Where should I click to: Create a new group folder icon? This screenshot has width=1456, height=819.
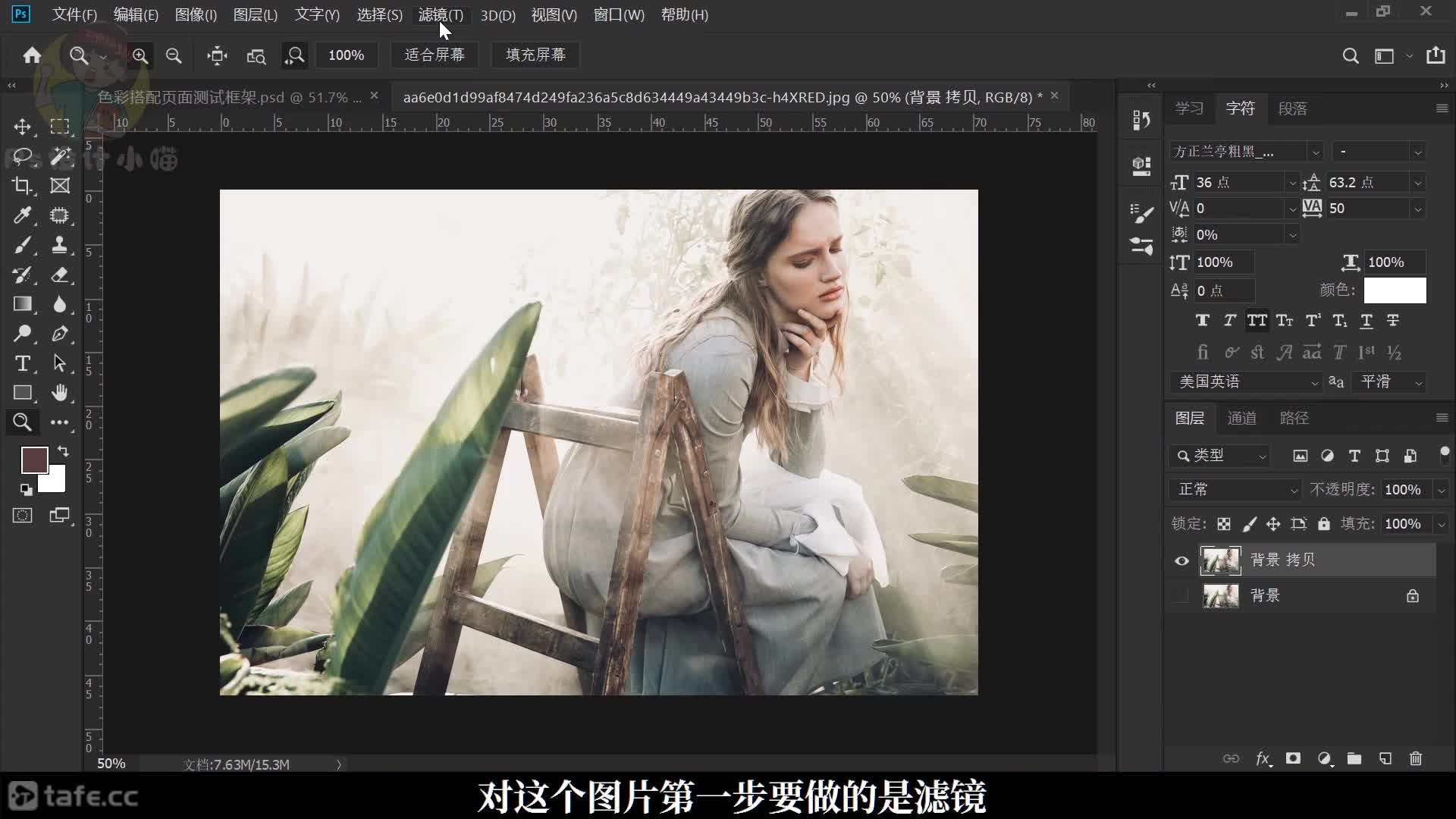(1354, 758)
